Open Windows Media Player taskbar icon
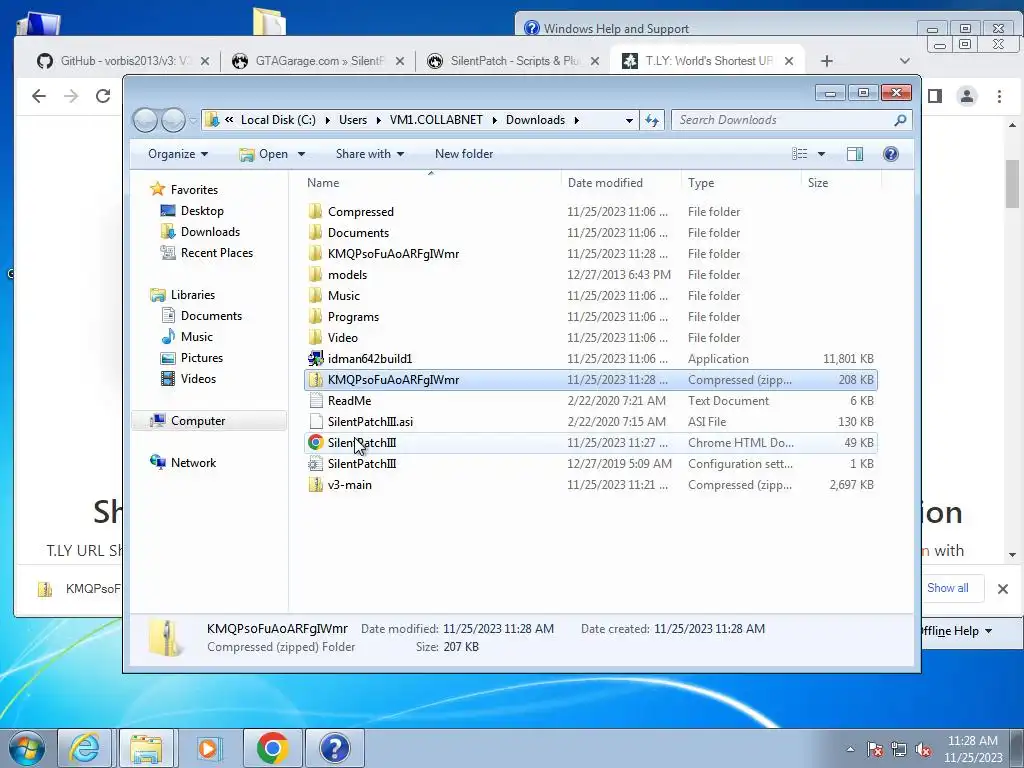The image size is (1024, 768). point(210,748)
